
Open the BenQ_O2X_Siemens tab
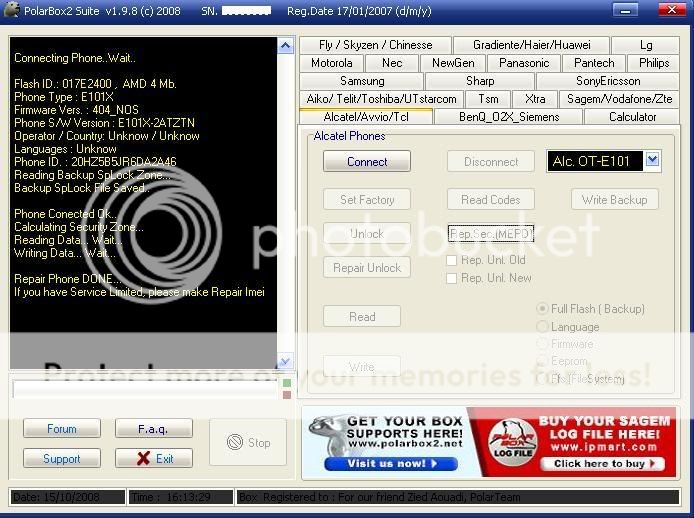tap(509, 117)
